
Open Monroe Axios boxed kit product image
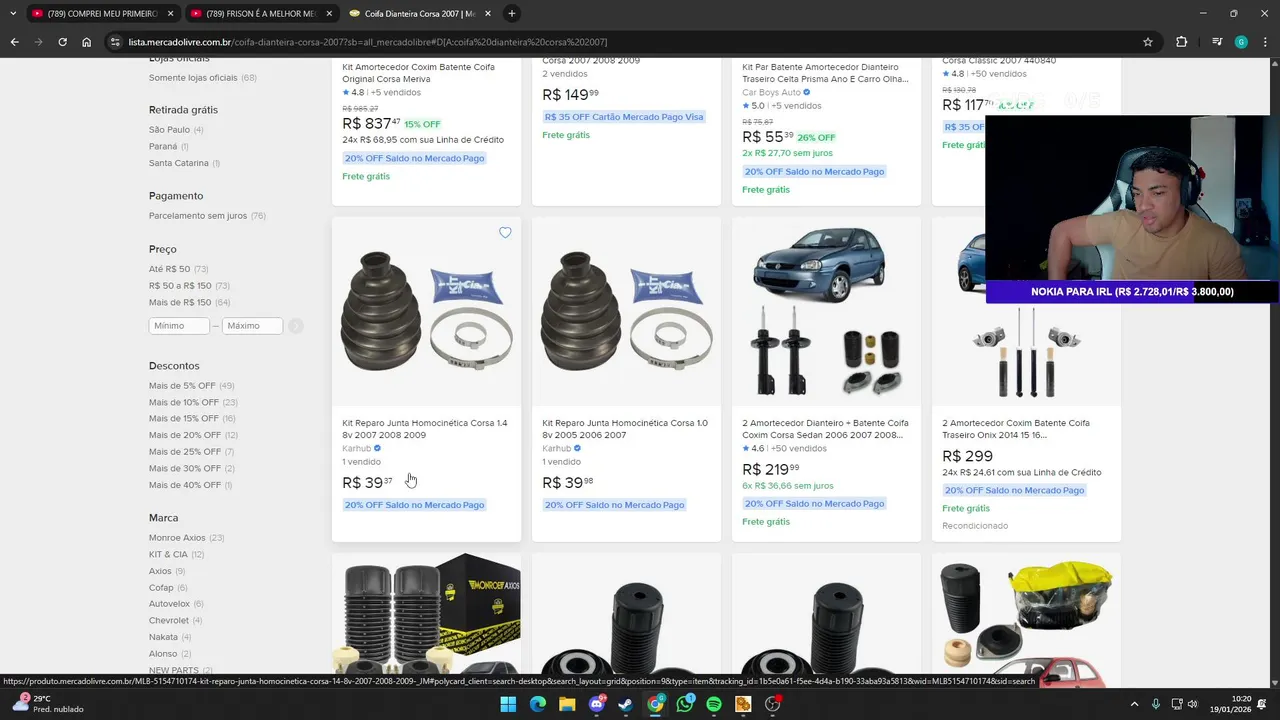click(427, 615)
